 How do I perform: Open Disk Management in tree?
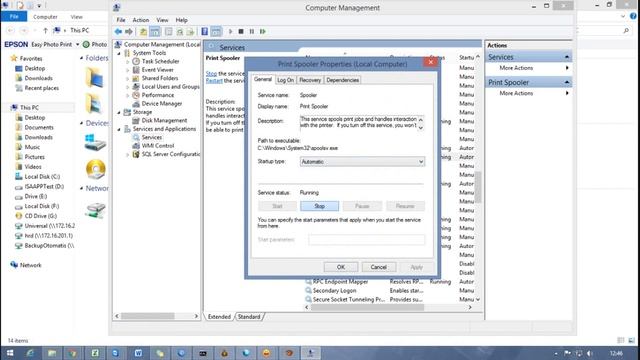tap(164, 120)
